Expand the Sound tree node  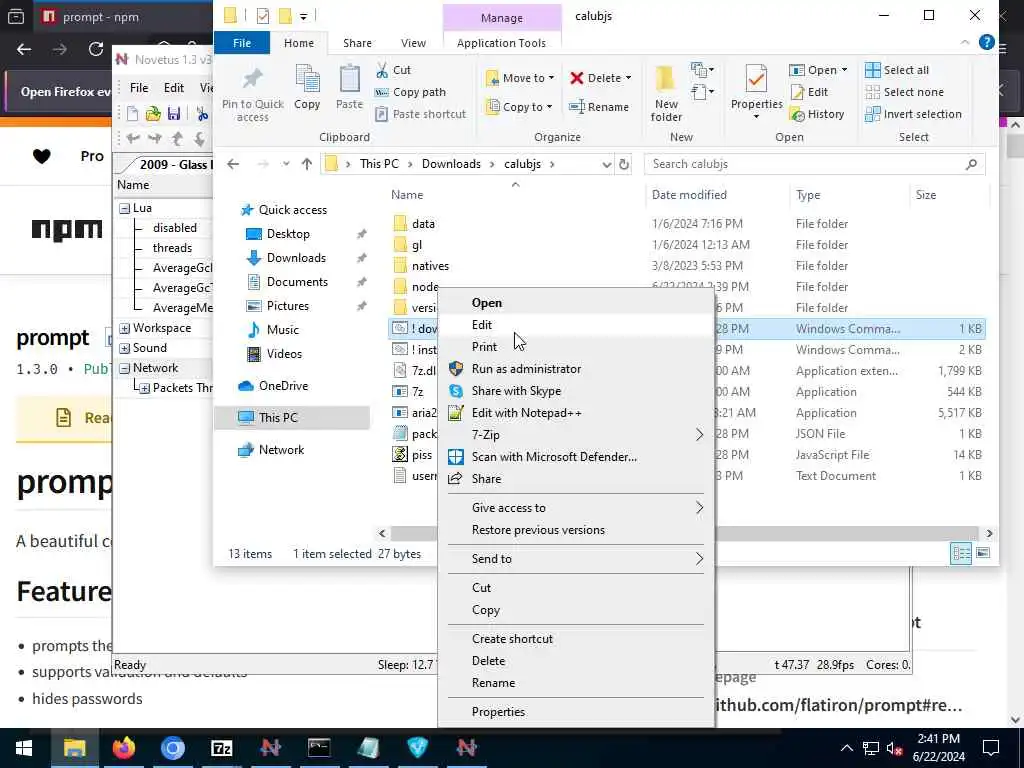coord(124,348)
